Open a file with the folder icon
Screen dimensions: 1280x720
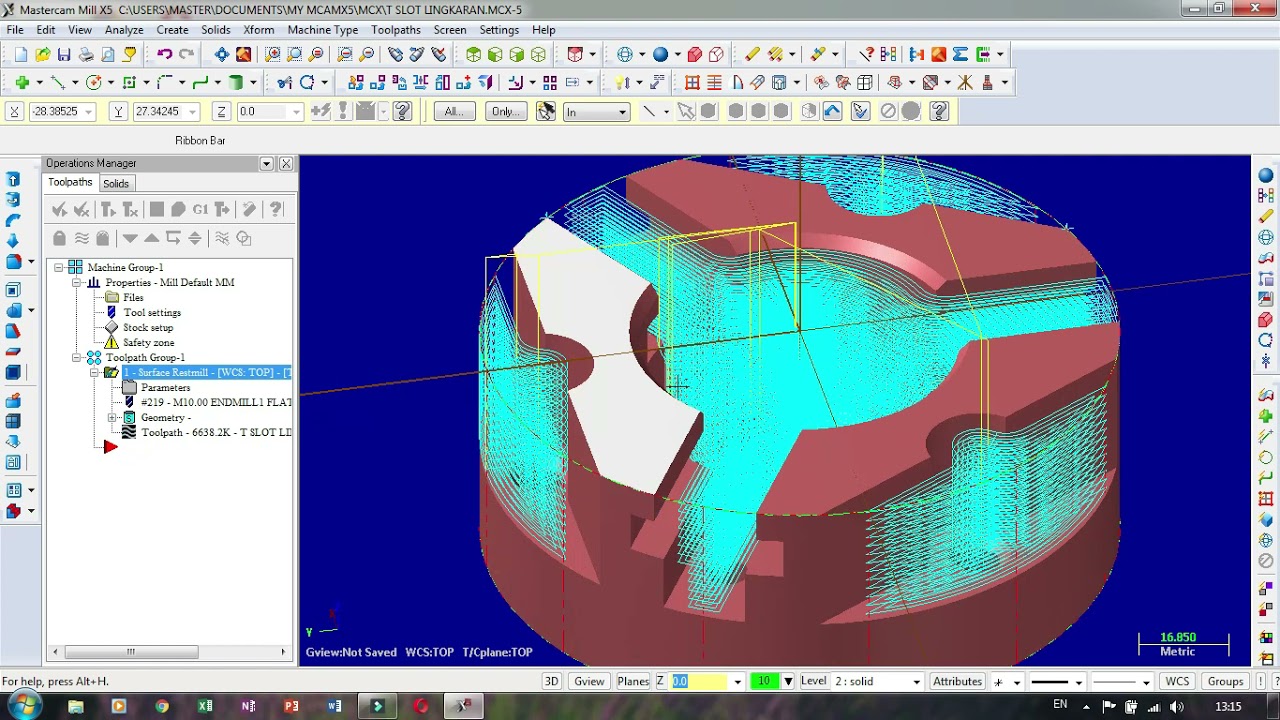42,54
